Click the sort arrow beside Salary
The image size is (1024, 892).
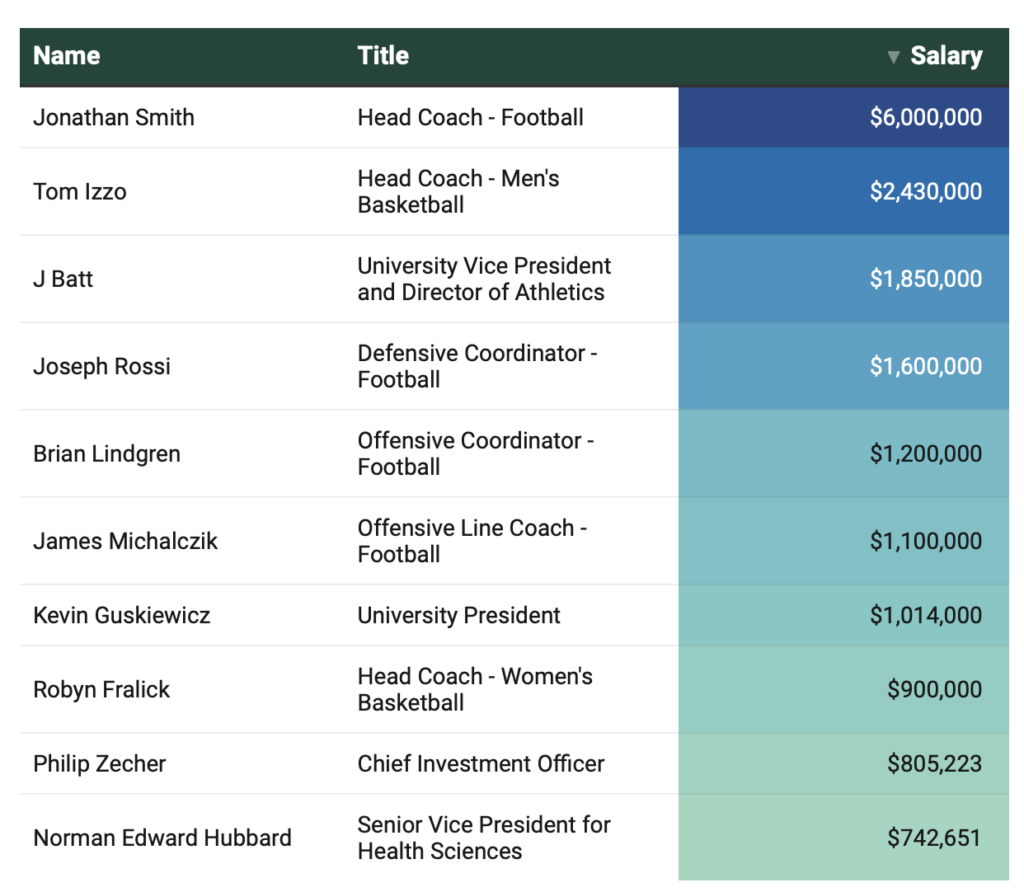point(894,57)
